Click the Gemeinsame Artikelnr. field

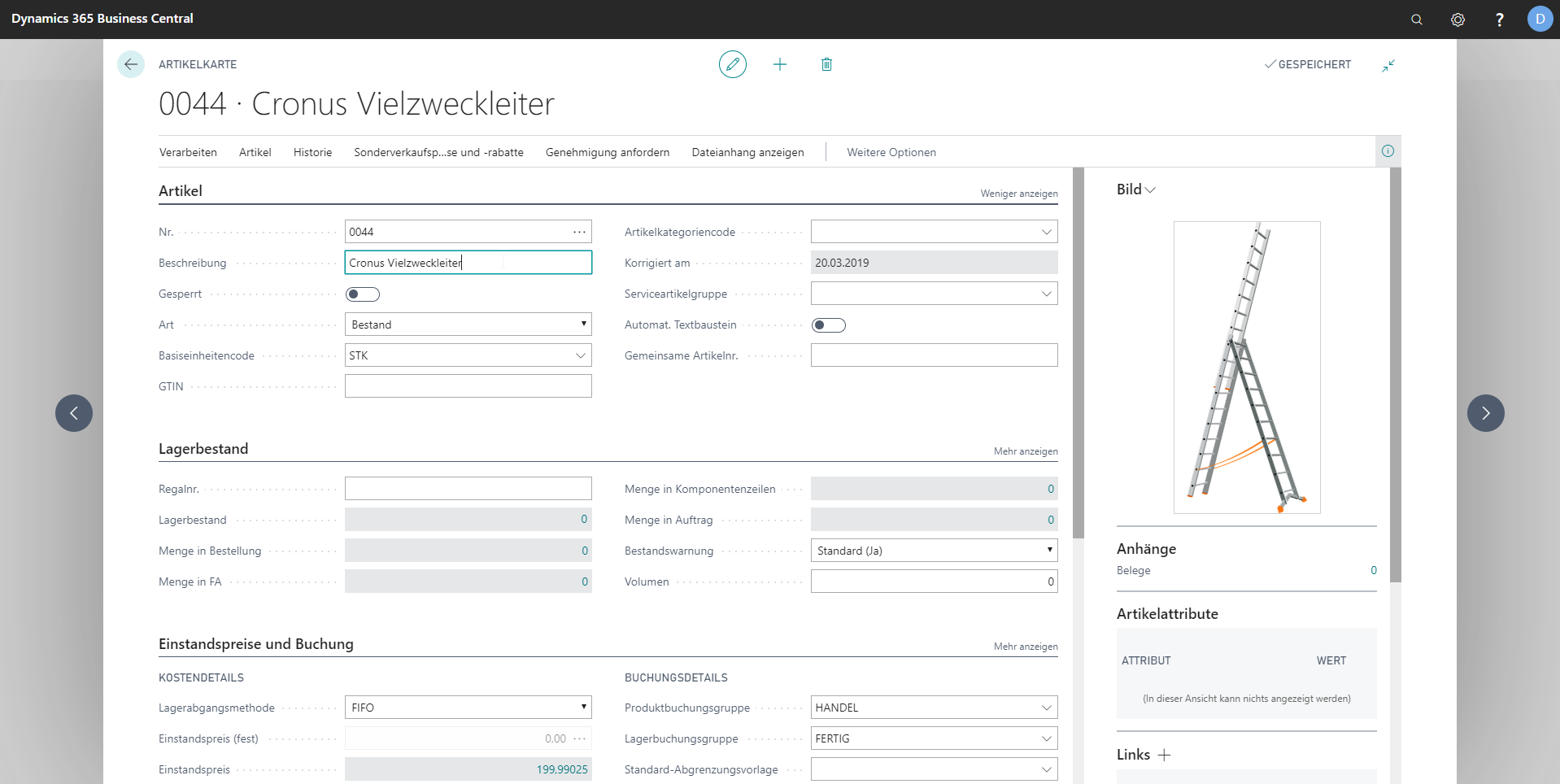(935, 355)
